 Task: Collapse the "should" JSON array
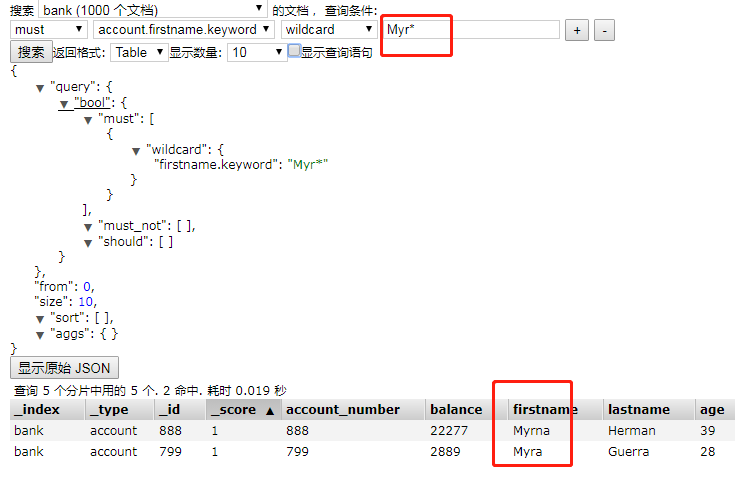tap(88, 243)
